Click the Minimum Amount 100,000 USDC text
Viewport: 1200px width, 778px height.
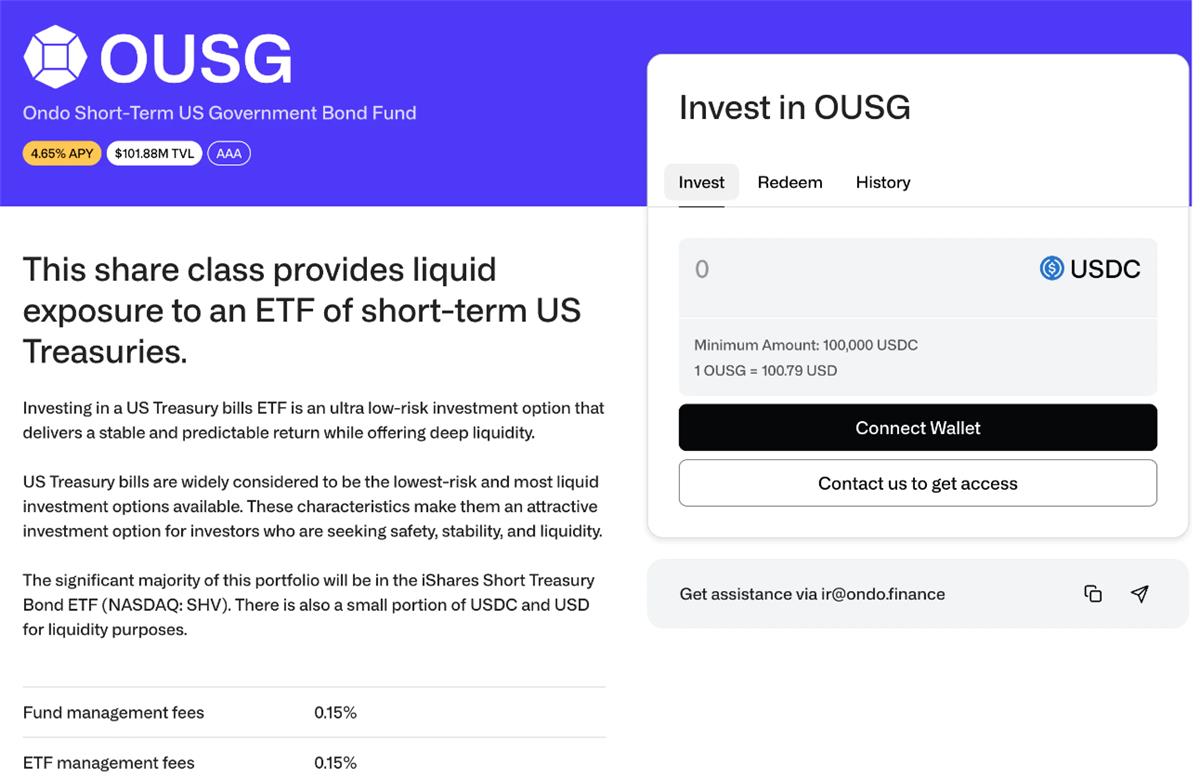coord(805,345)
